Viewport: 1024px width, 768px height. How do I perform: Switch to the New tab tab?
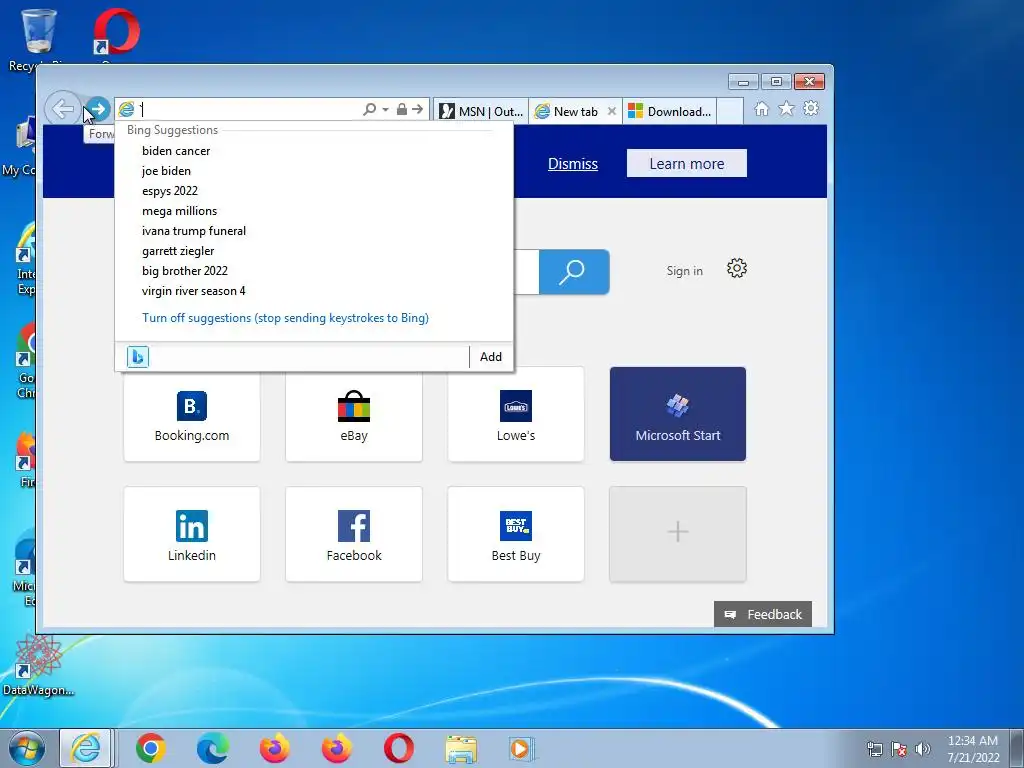coord(567,111)
